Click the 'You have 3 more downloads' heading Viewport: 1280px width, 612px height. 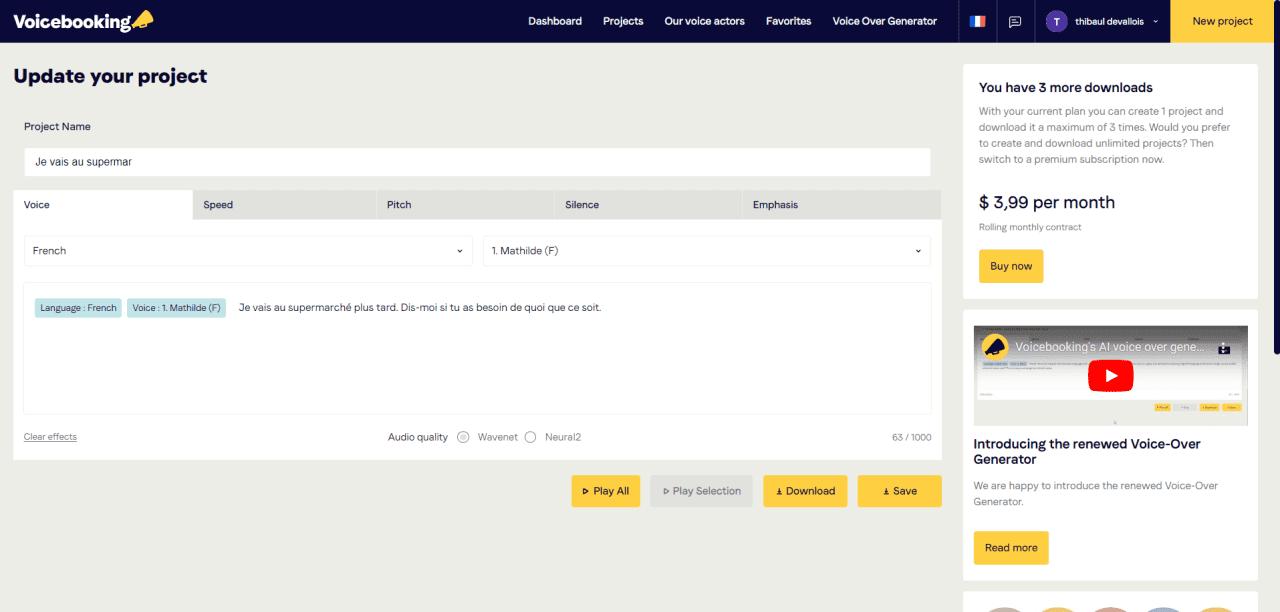pyautogui.click(x=1066, y=87)
